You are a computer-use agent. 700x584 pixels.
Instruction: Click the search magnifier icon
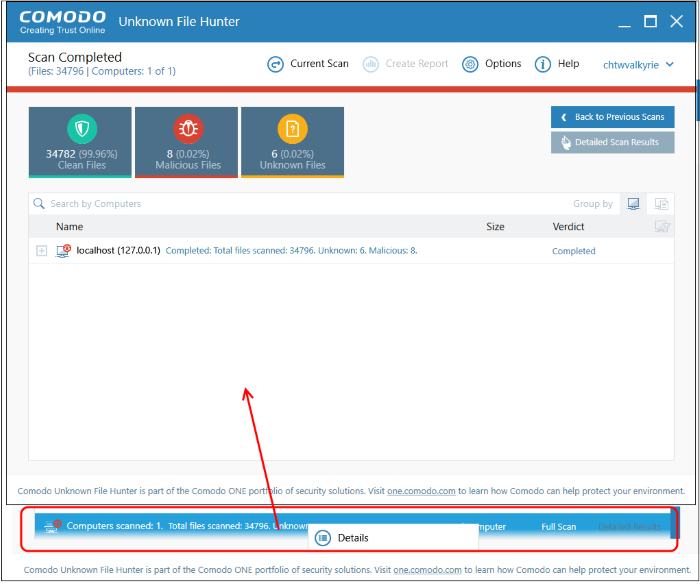pos(39,204)
